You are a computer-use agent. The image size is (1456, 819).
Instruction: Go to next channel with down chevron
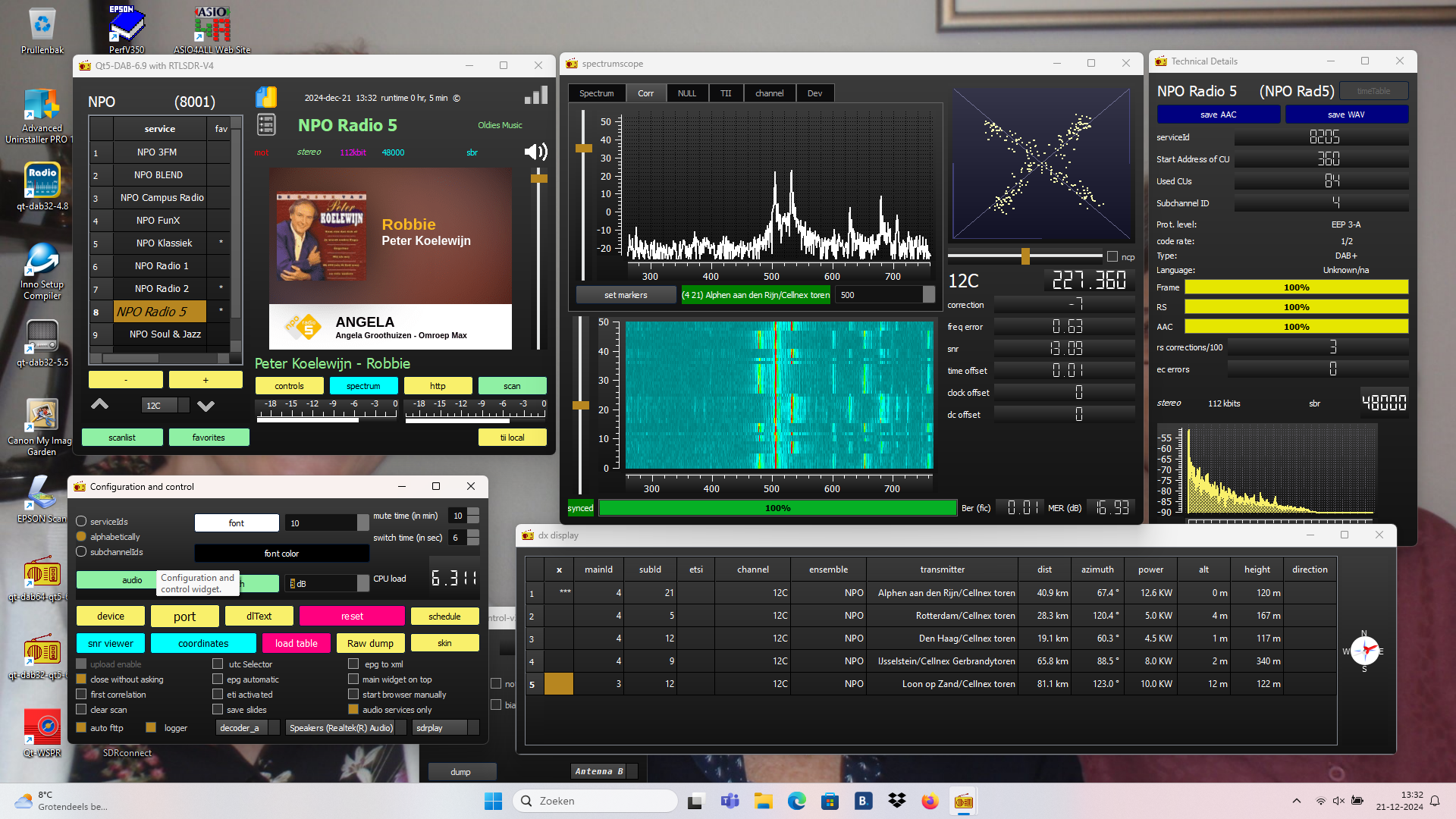point(206,406)
